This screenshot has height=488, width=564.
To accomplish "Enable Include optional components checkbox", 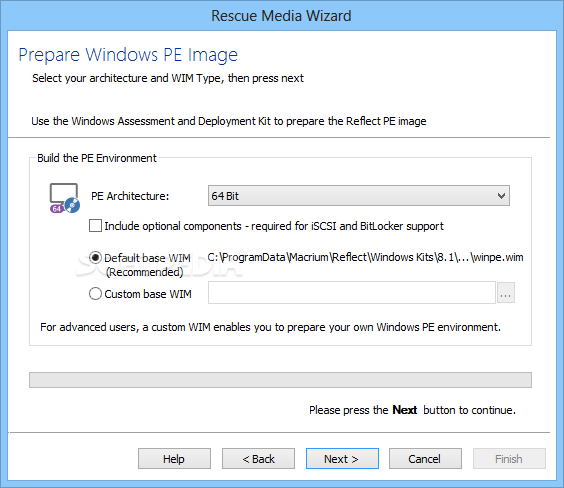I will click(95, 226).
